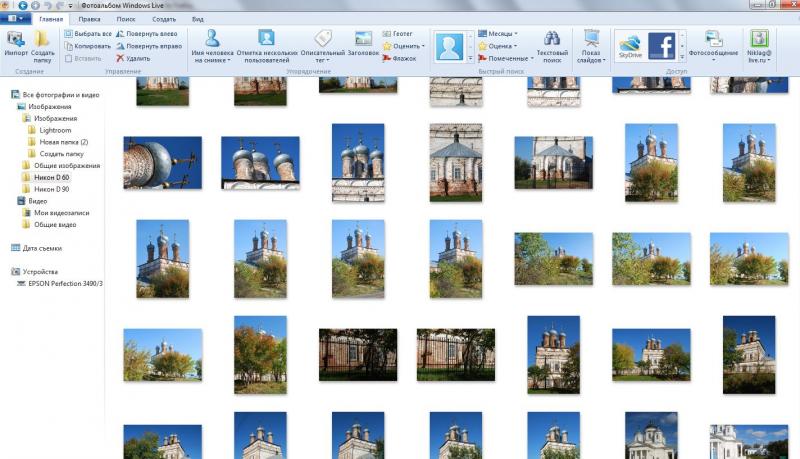Expand the sharing gallery more arrow
The width and height of the screenshot is (800, 459).
tap(682, 57)
